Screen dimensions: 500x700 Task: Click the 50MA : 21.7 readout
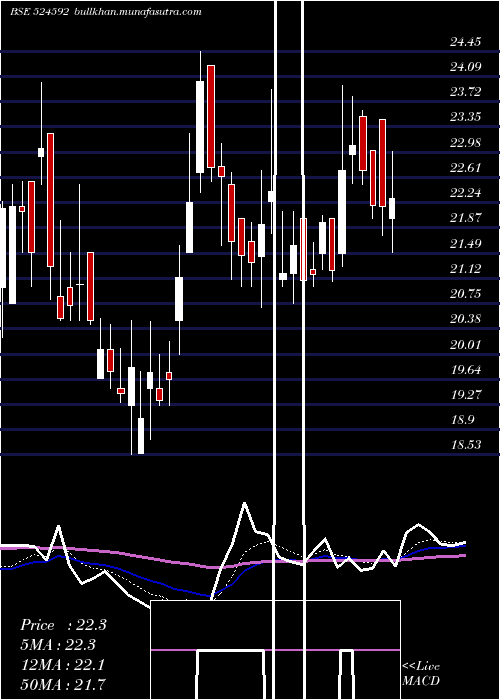(63, 685)
